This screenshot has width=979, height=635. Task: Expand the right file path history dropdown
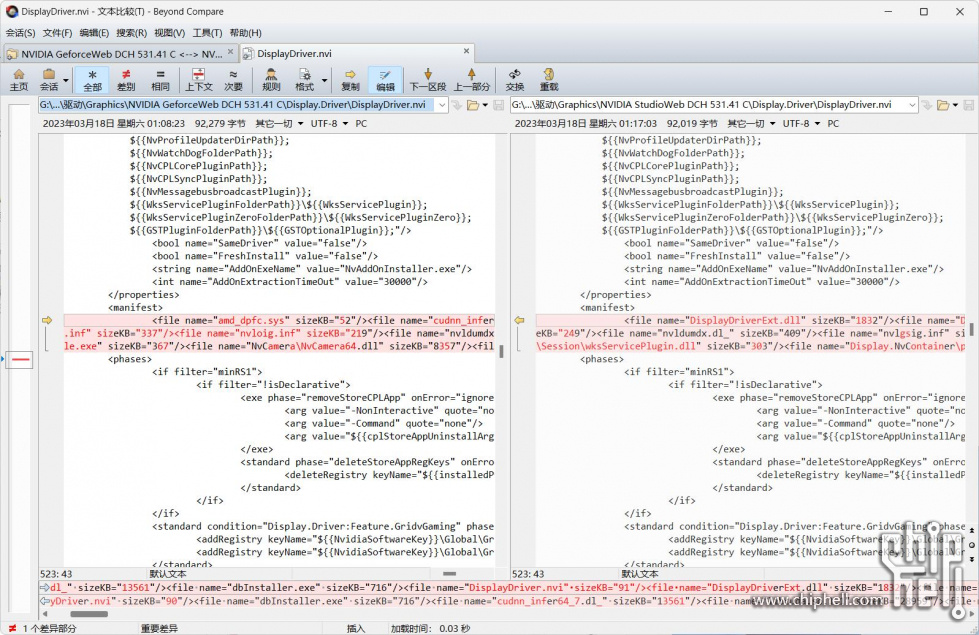(912, 105)
